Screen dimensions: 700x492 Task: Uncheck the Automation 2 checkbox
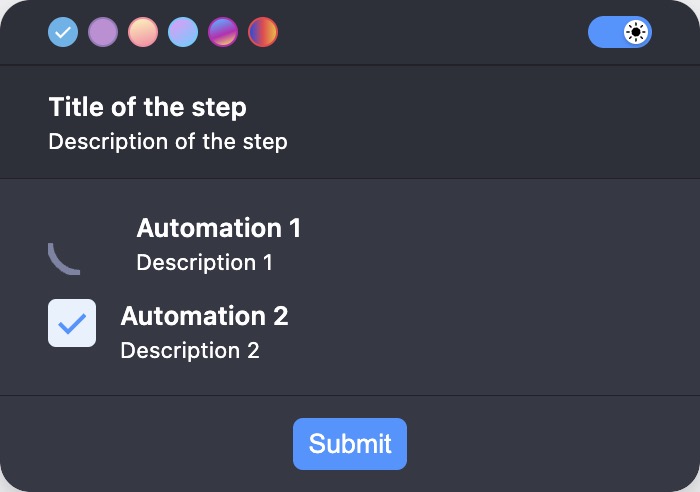[x=72, y=323]
